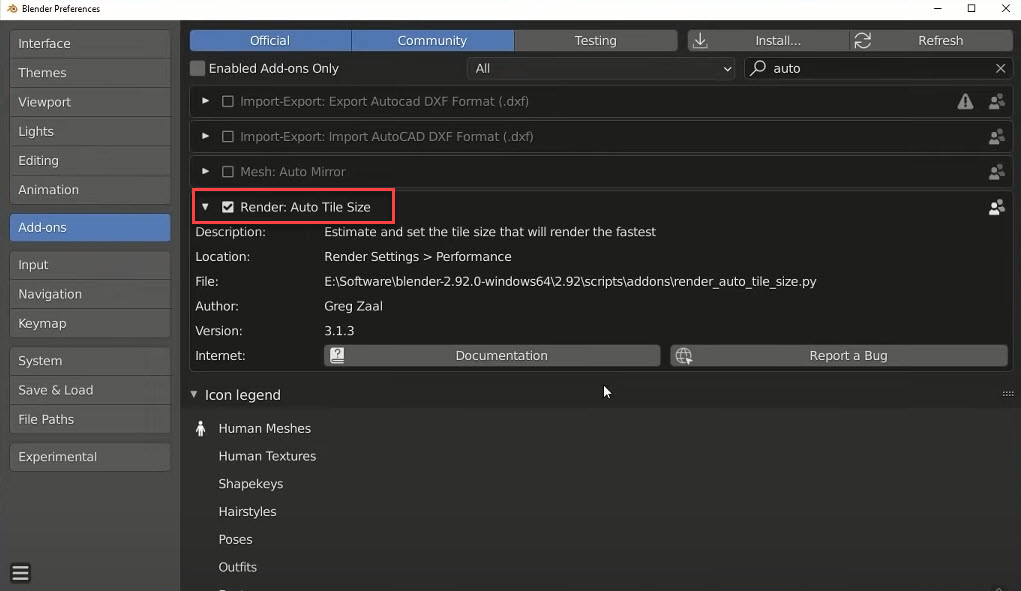Disable Render: Auto Tile Size add-on checkbox
This screenshot has width=1021, height=591.
tap(227, 207)
